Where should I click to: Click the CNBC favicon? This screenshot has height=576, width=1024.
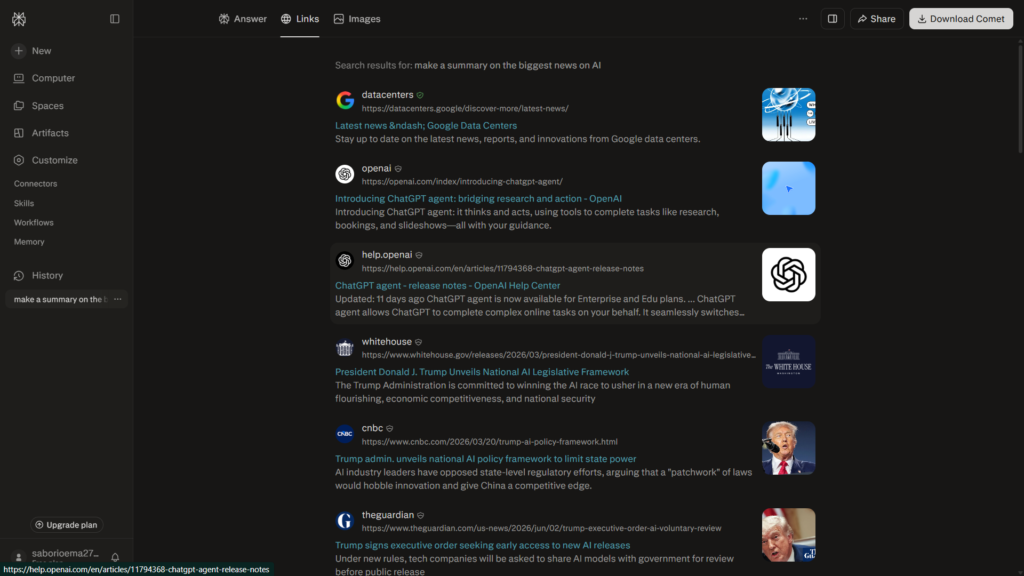(x=345, y=434)
